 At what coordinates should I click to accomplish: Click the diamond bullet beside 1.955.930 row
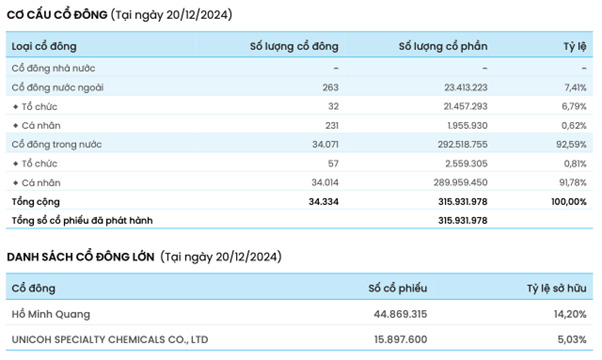click(x=15, y=126)
